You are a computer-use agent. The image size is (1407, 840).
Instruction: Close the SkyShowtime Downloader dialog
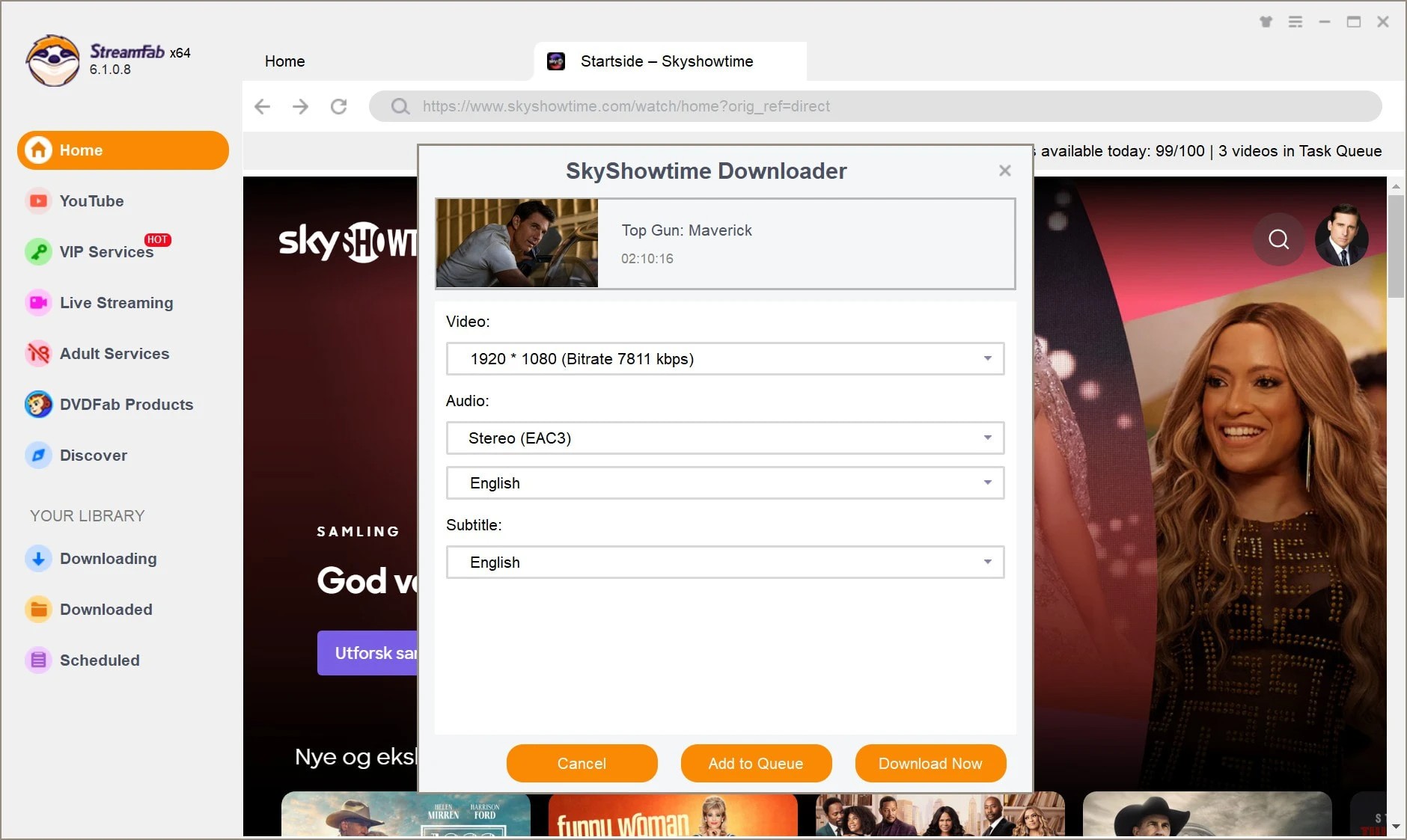click(x=1004, y=171)
